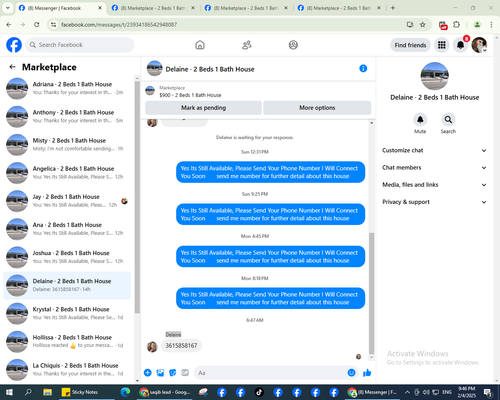Bookmark this page with the star icon

tap(423, 25)
